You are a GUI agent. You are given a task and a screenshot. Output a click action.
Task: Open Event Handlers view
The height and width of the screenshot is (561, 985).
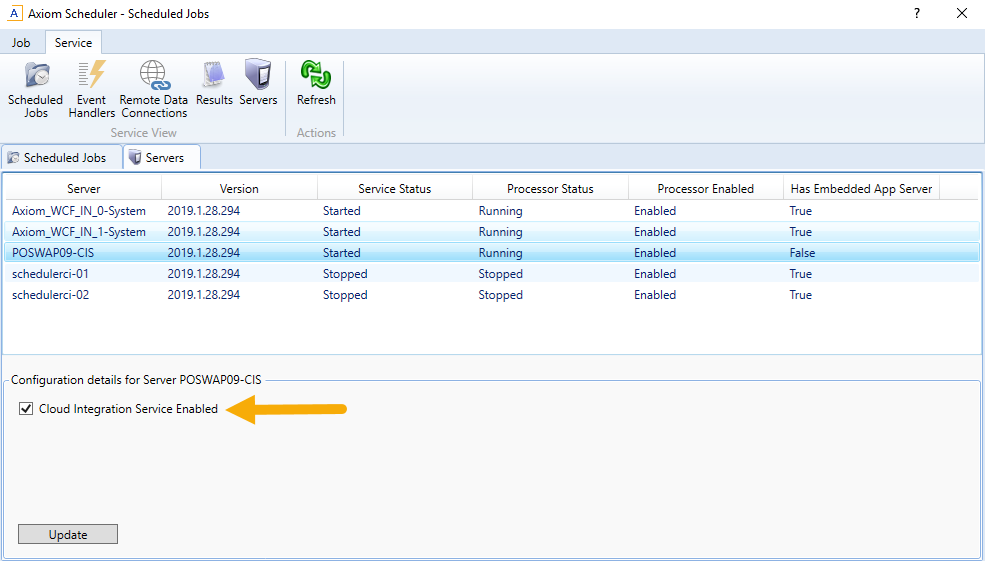92,89
